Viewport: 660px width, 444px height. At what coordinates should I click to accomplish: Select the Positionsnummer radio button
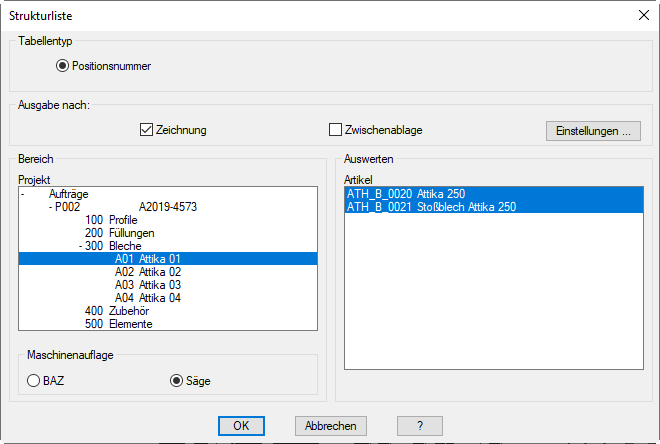[64, 66]
